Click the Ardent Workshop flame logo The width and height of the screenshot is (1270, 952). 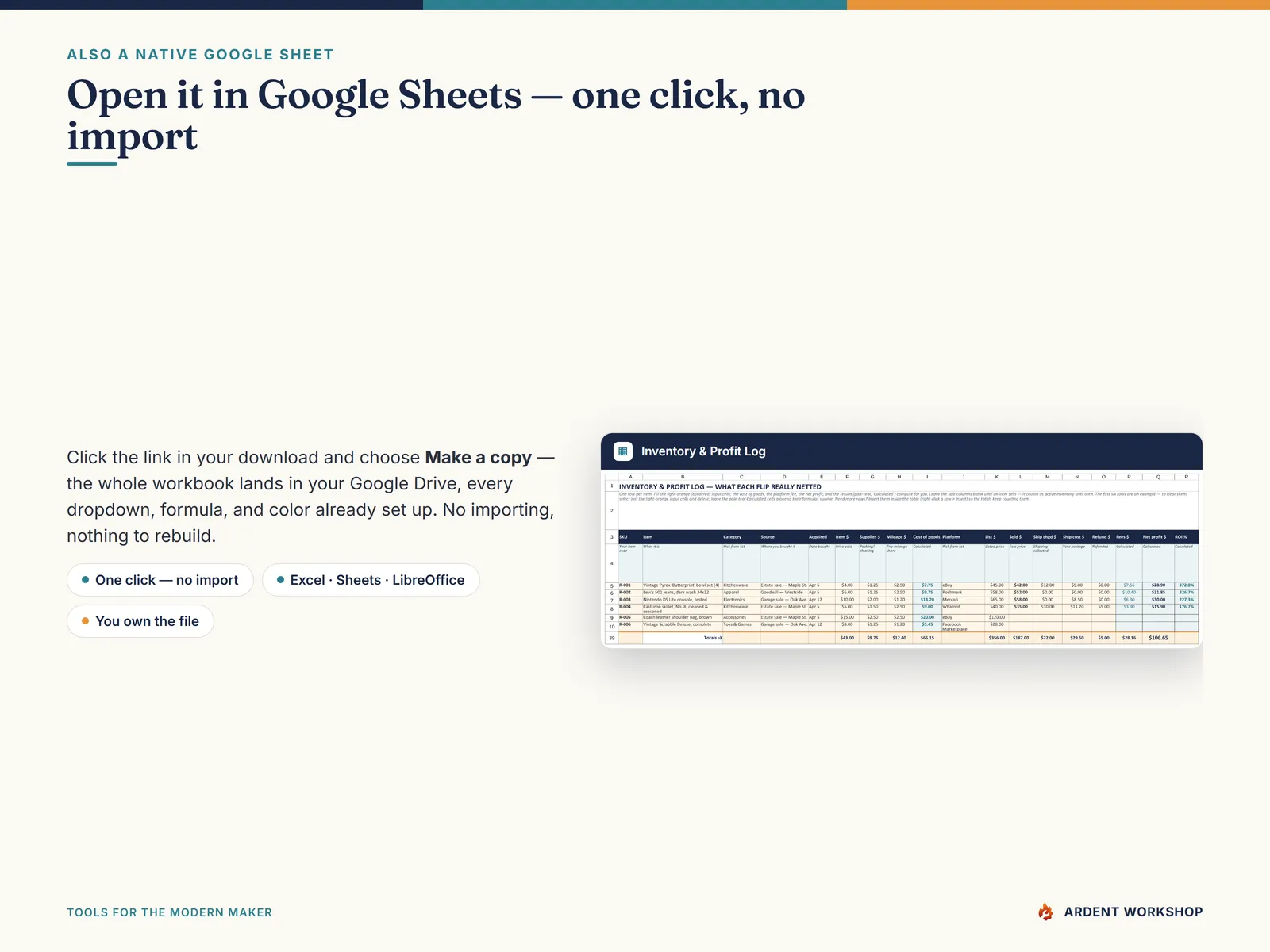coord(1046,912)
